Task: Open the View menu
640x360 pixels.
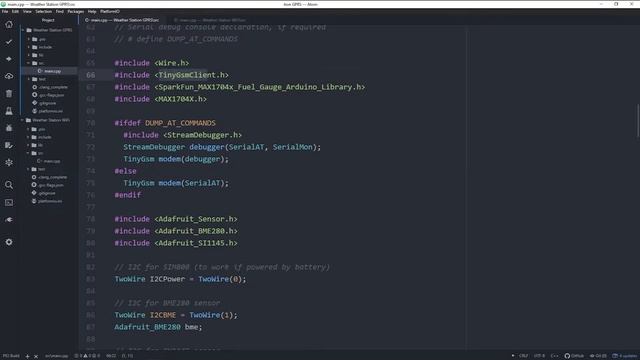Action: tap(27, 11)
